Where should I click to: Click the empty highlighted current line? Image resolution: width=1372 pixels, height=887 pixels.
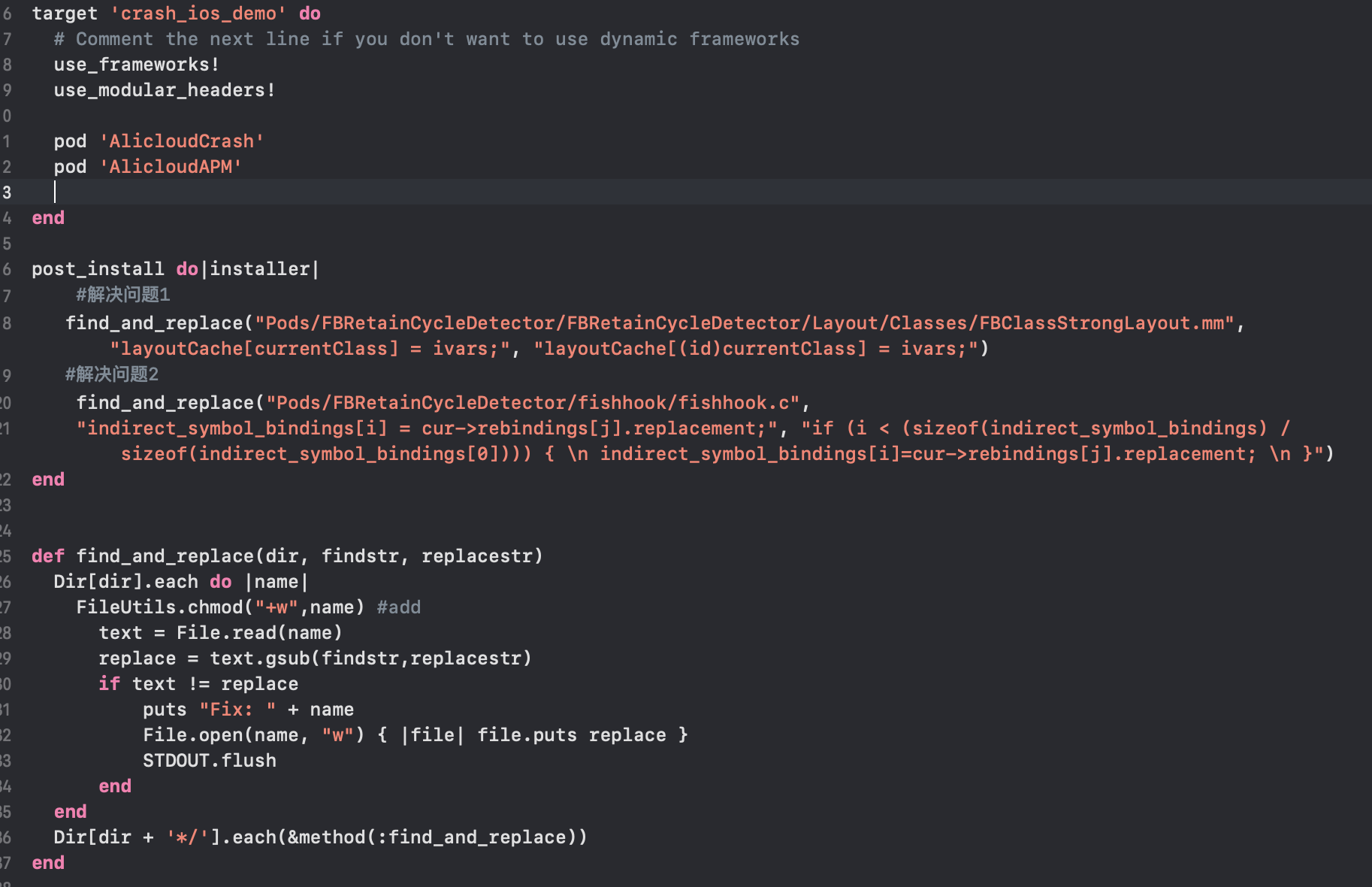tap(686, 192)
